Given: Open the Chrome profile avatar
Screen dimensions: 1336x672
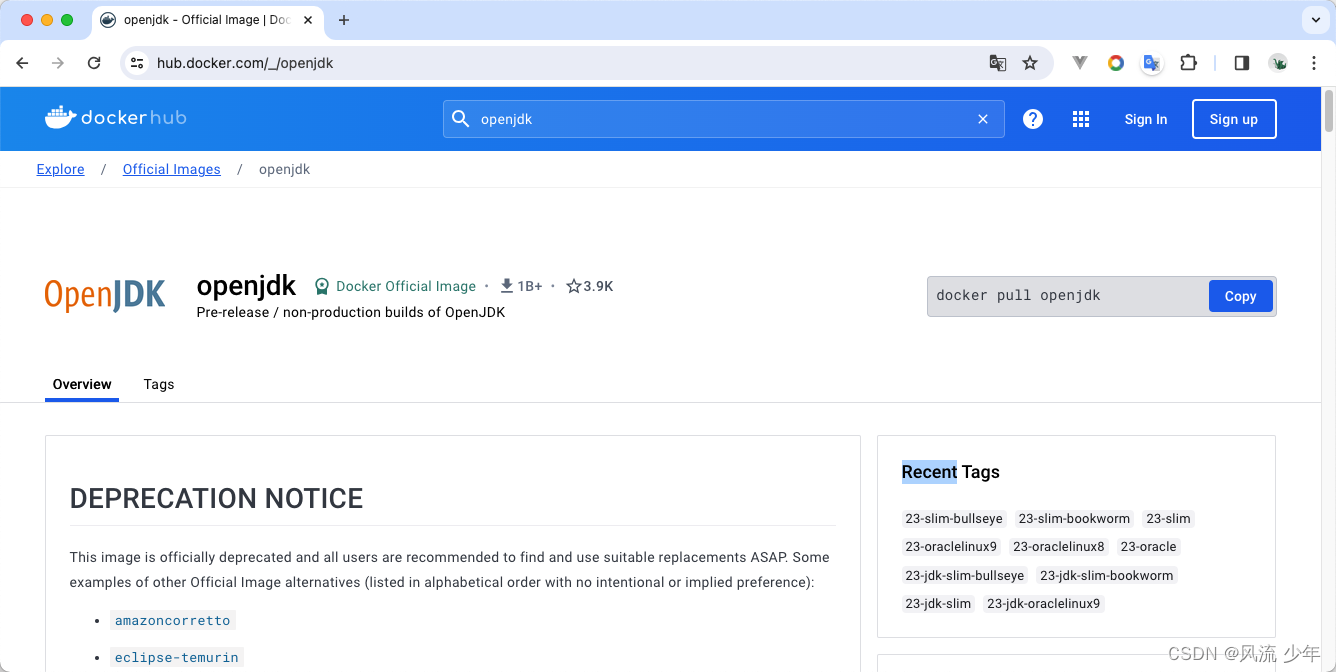Looking at the screenshot, I should (x=1278, y=63).
